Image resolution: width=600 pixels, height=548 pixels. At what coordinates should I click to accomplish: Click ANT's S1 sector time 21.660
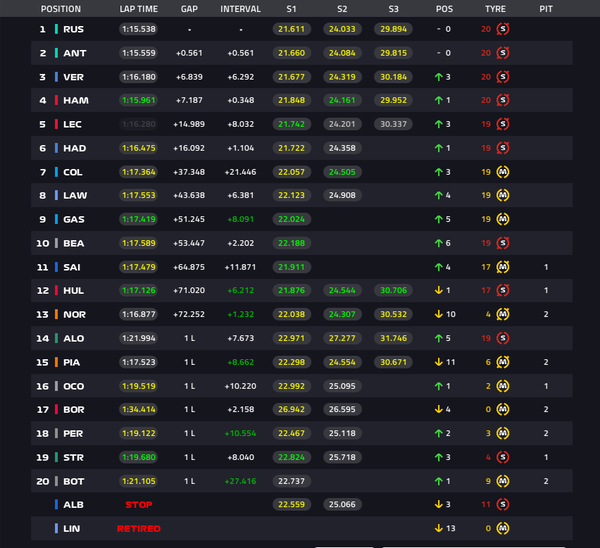pos(292,53)
